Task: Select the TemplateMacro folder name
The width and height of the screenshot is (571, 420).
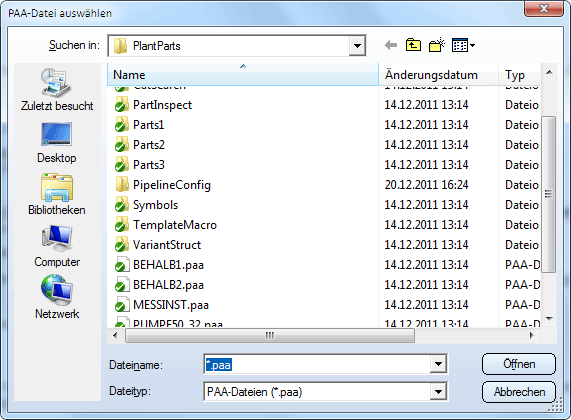Action: 175,225
